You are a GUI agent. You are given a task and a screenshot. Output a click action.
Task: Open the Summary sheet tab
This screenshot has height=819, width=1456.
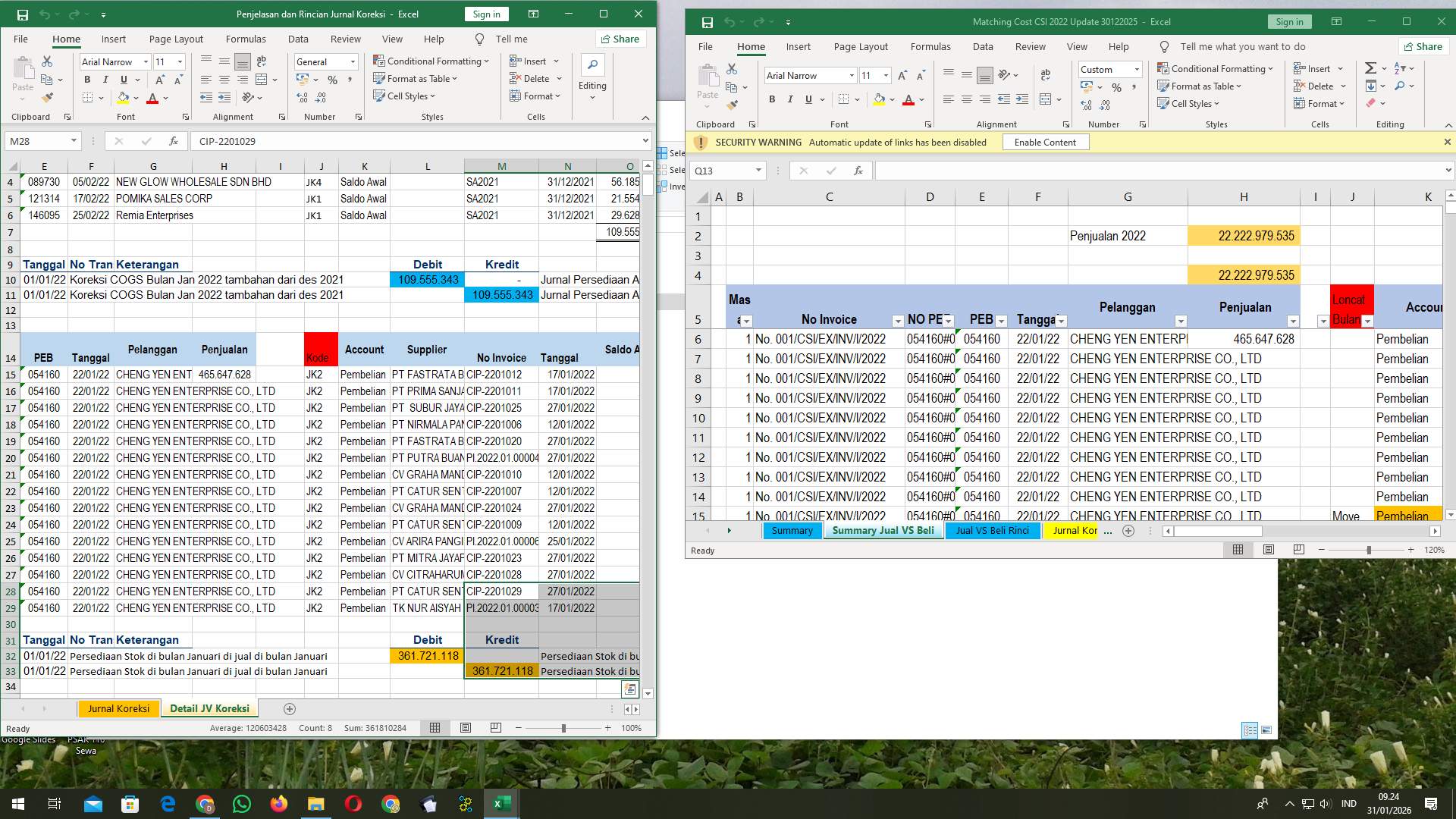click(x=792, y=530)
